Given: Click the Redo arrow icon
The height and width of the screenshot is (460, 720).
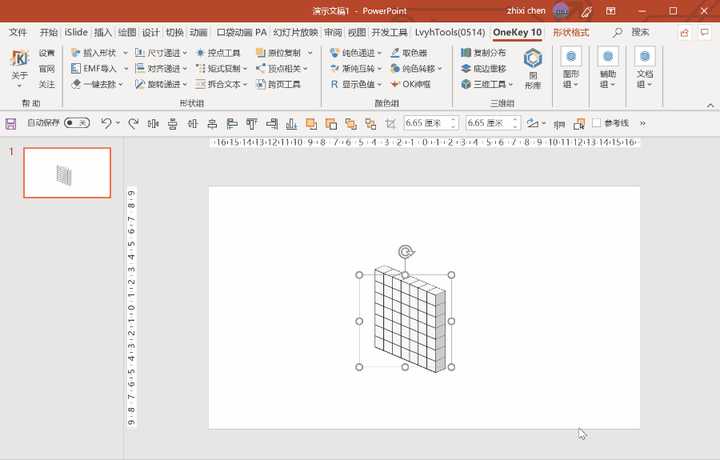Looking at the screenshot, I should [133, 123].
